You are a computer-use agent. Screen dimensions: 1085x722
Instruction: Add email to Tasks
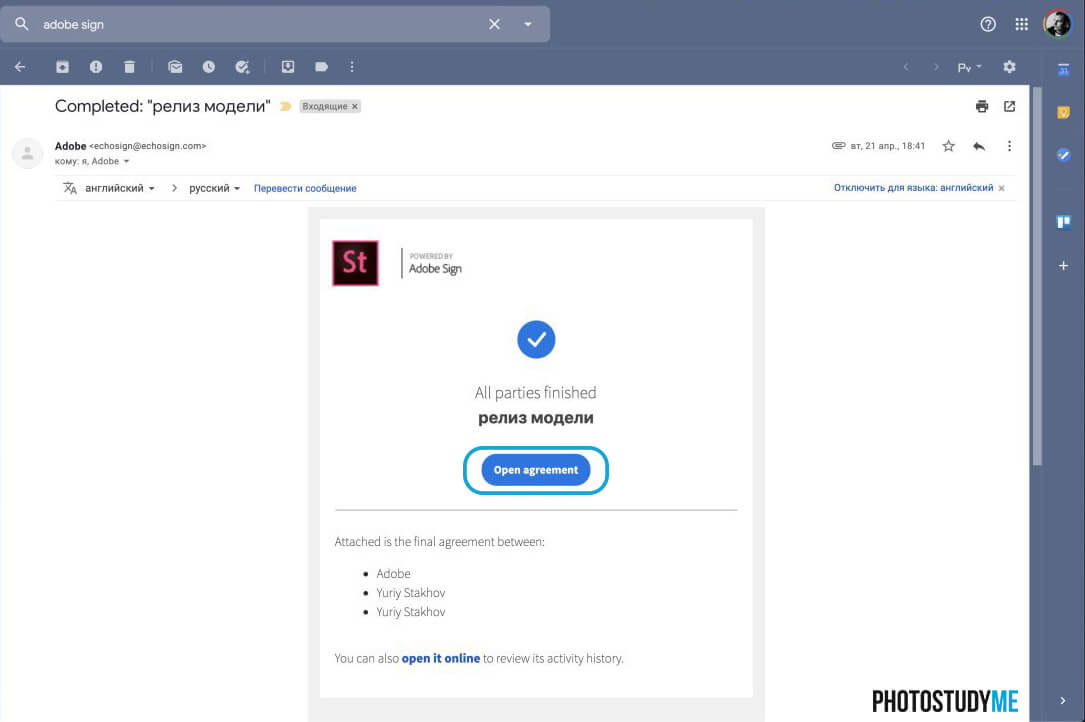[242, 66]
